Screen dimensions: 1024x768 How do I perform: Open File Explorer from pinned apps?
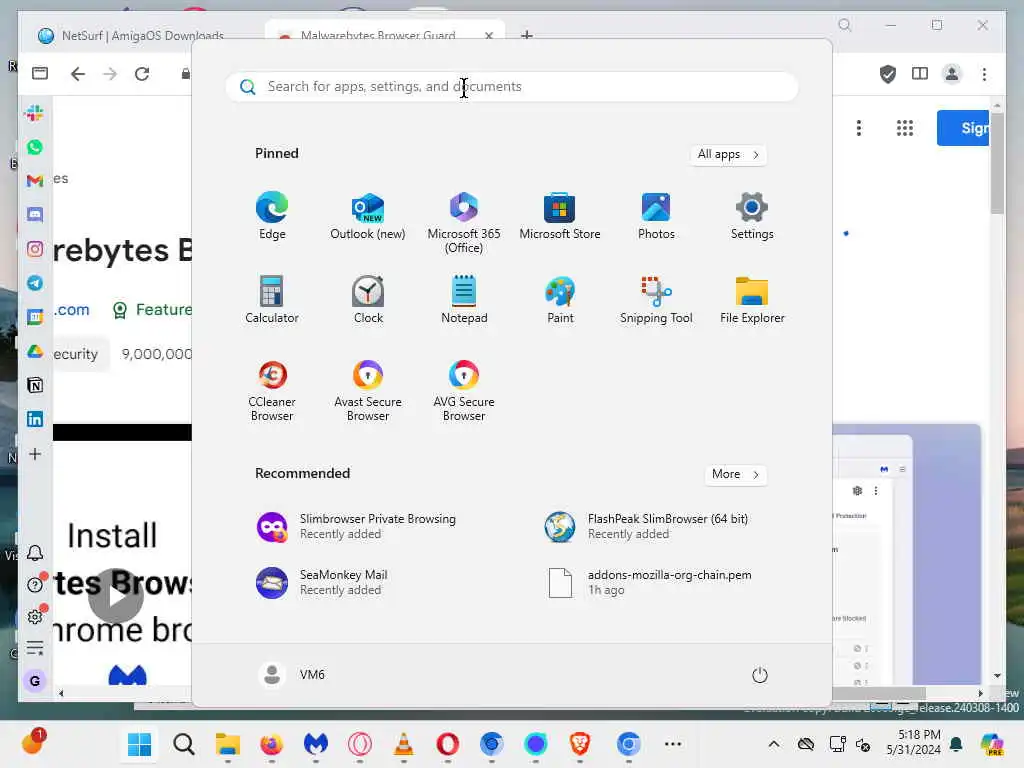(x=752, y=300)
